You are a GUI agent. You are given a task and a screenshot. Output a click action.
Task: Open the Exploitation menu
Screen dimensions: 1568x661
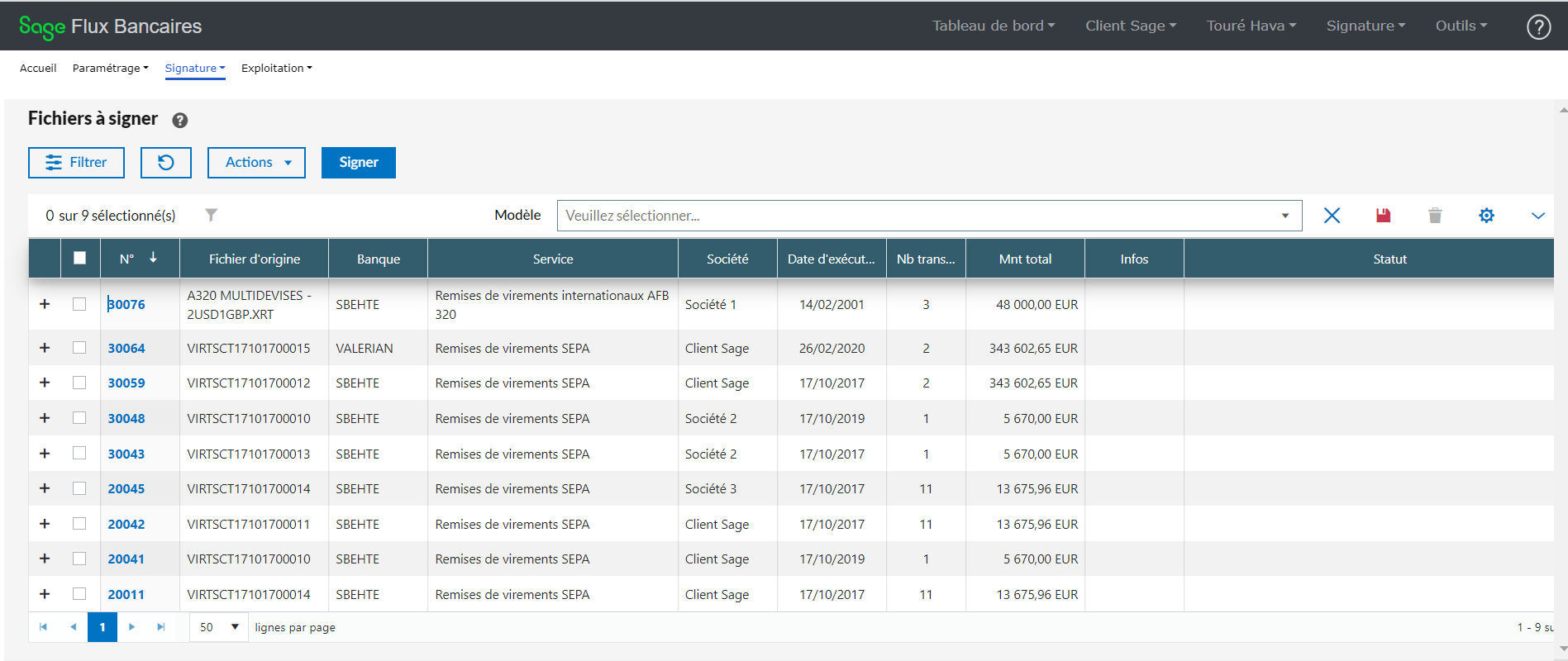tap(276, 69)
